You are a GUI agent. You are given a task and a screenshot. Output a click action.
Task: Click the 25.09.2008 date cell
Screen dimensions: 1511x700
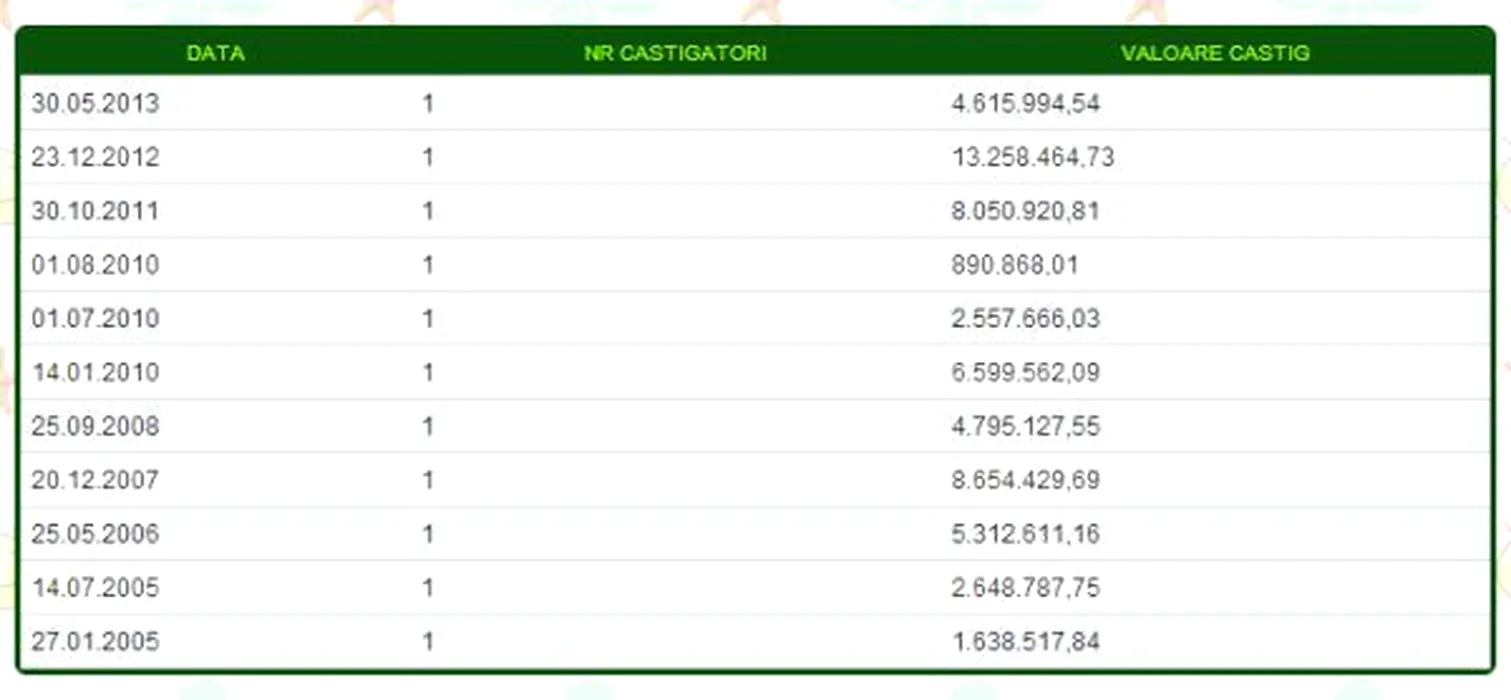(95, 427)
